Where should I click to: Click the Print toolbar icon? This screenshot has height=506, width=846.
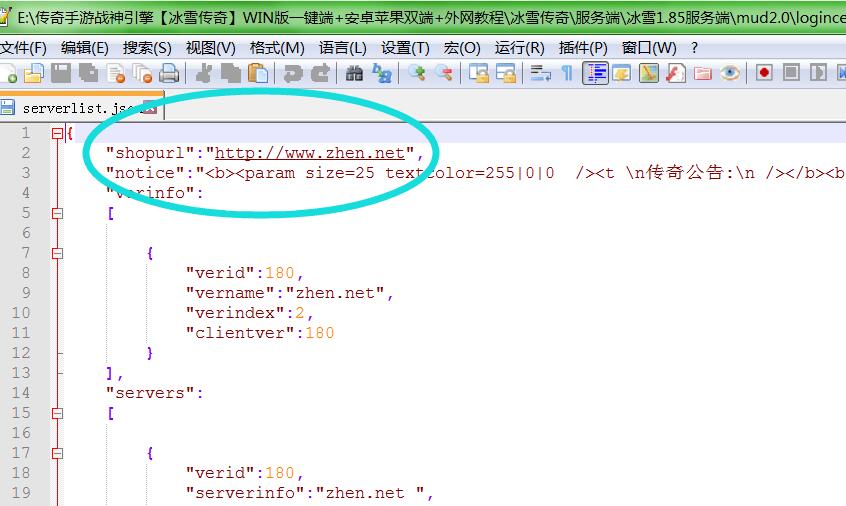pos(169,73)
